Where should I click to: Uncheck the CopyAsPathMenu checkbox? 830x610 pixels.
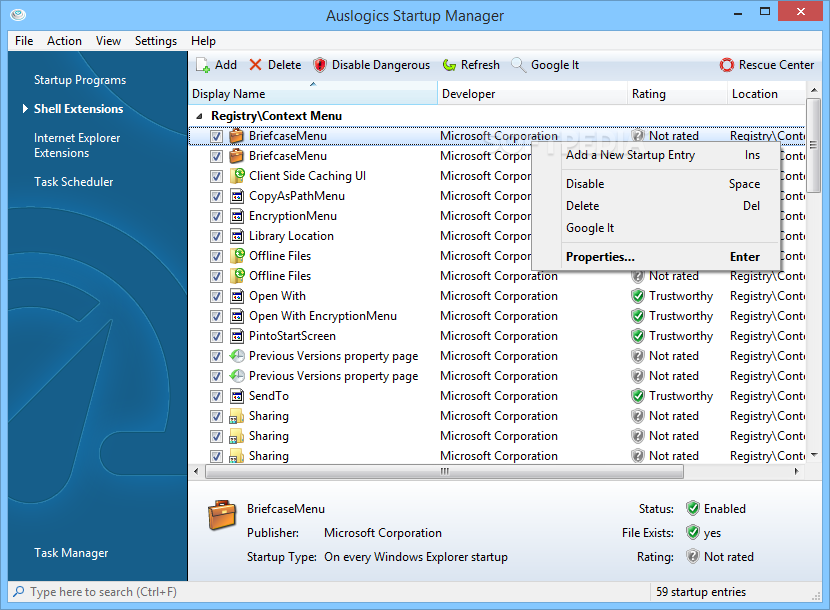(216, 196)
